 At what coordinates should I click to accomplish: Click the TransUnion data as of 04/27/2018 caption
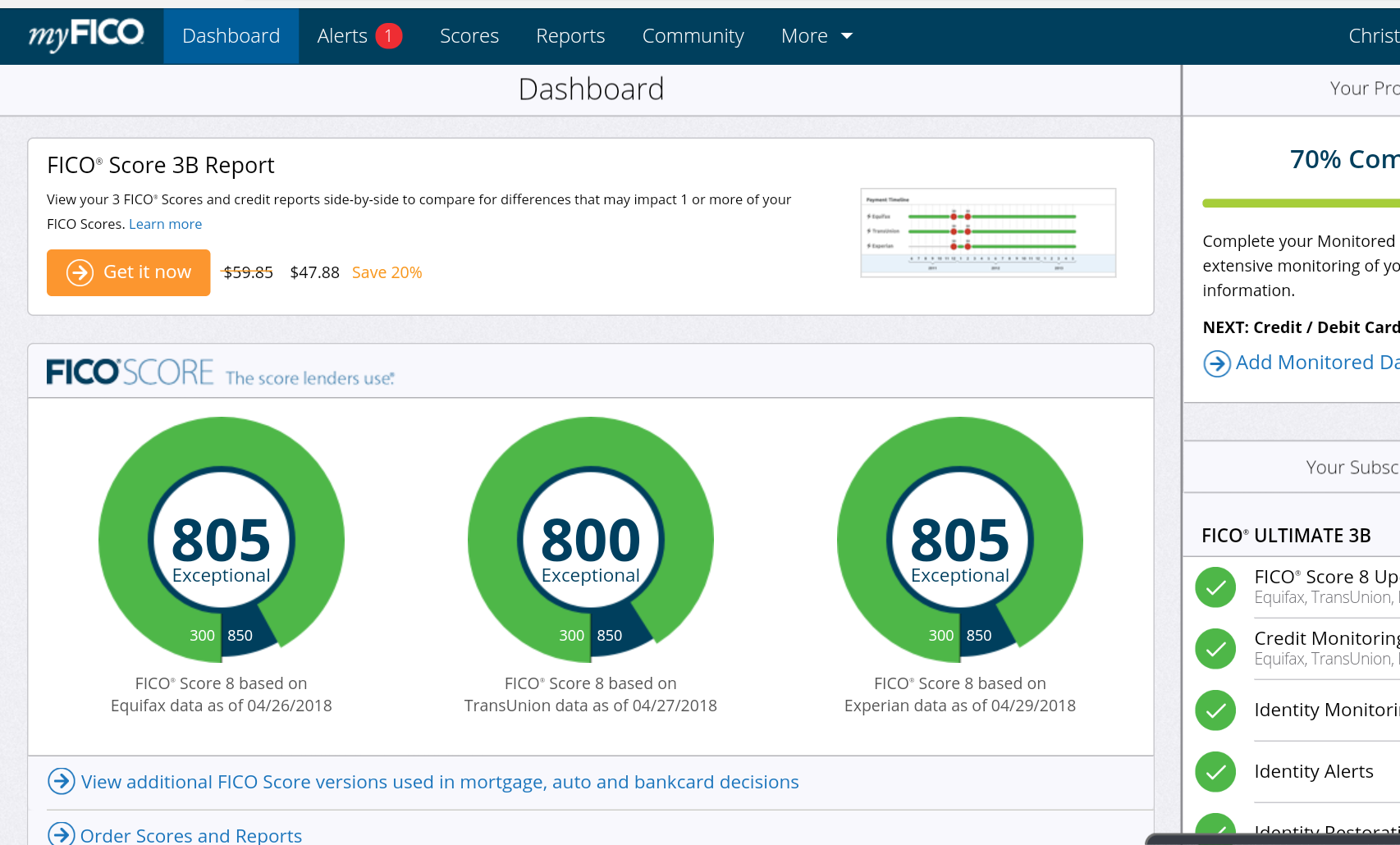[591, 706]
